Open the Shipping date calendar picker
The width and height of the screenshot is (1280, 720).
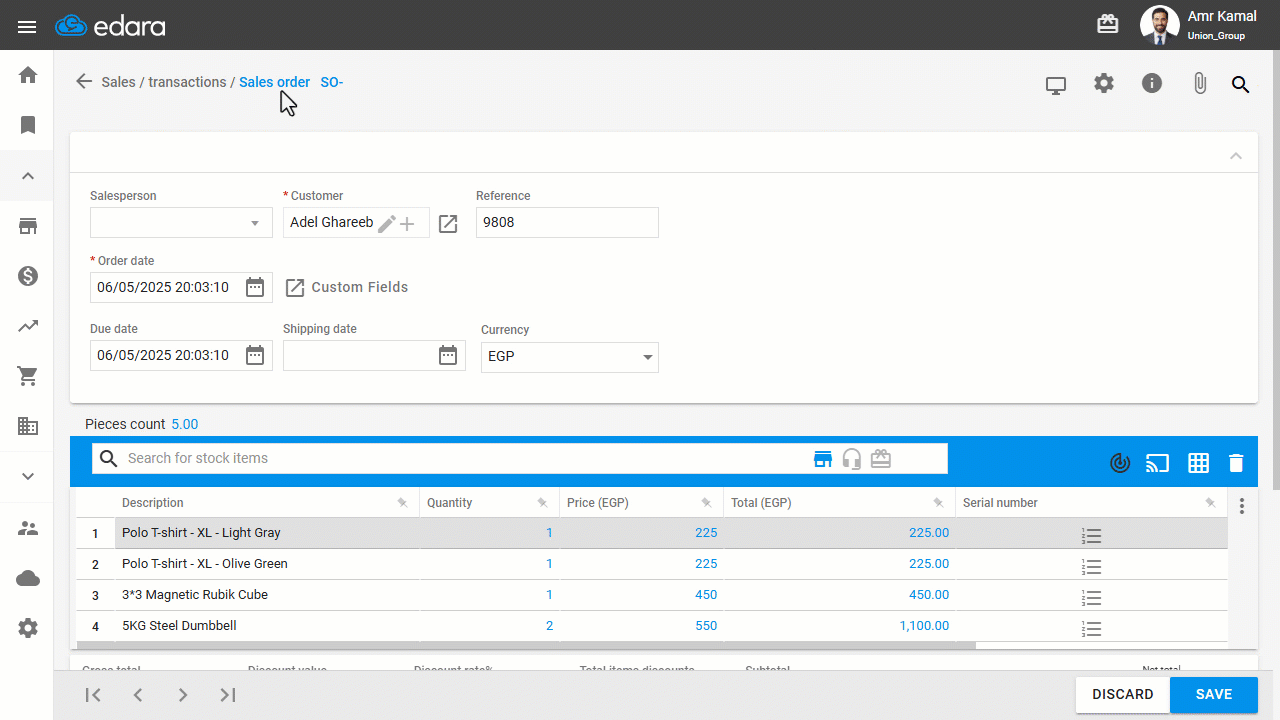[448, 355]
